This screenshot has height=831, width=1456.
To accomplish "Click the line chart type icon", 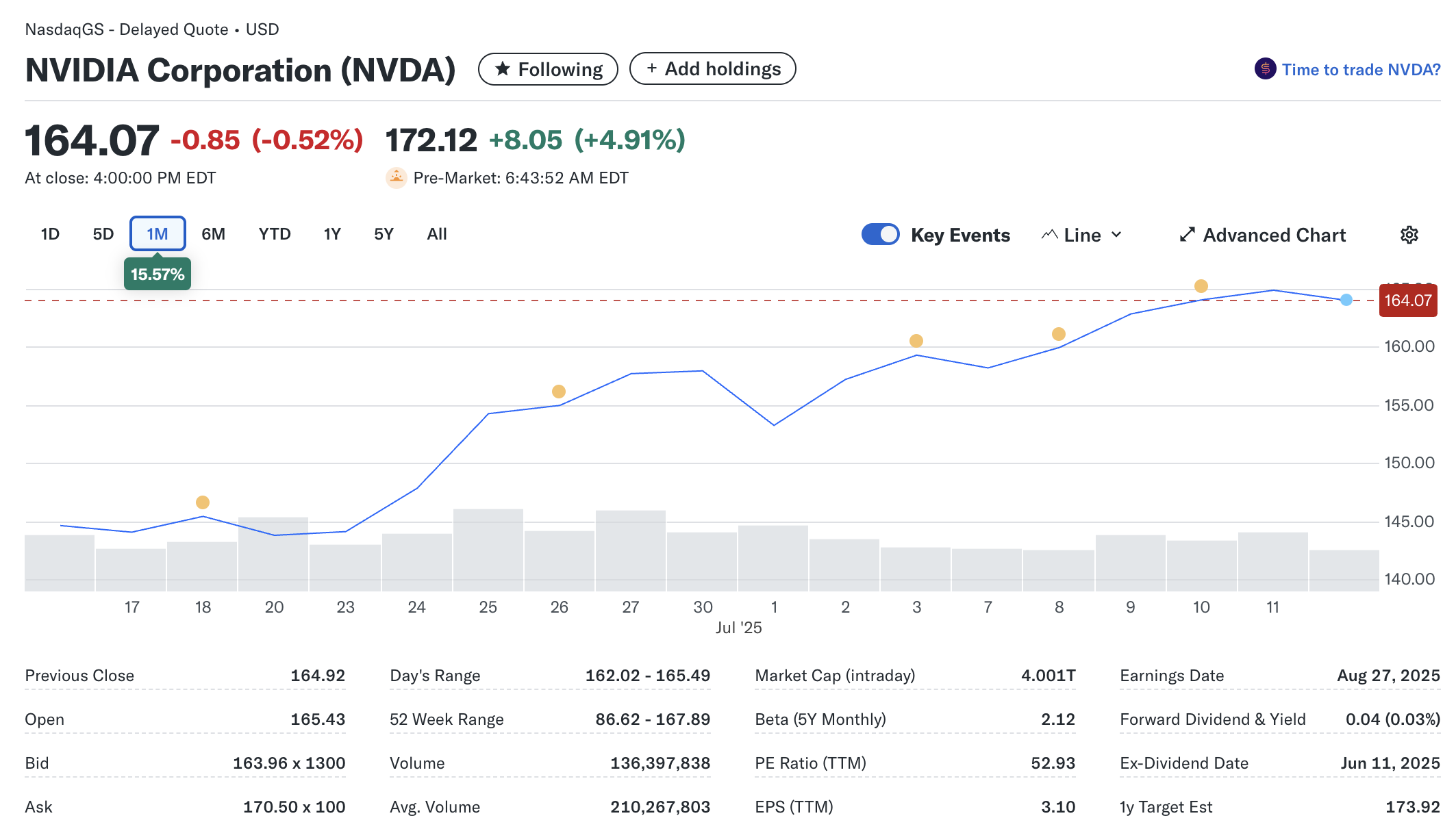I will pyautogui.click(x=1049, y=235).
